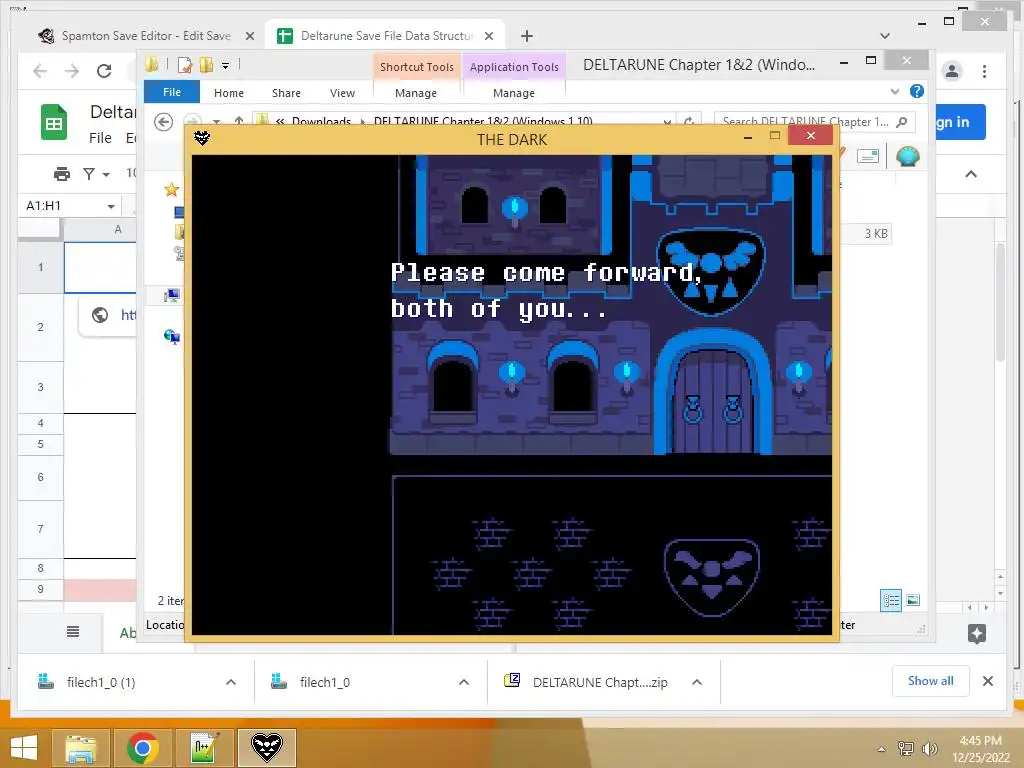Viewport: 1024px width, 768px height.
Task: Open network icon in tray
Action: pos(905,748)
